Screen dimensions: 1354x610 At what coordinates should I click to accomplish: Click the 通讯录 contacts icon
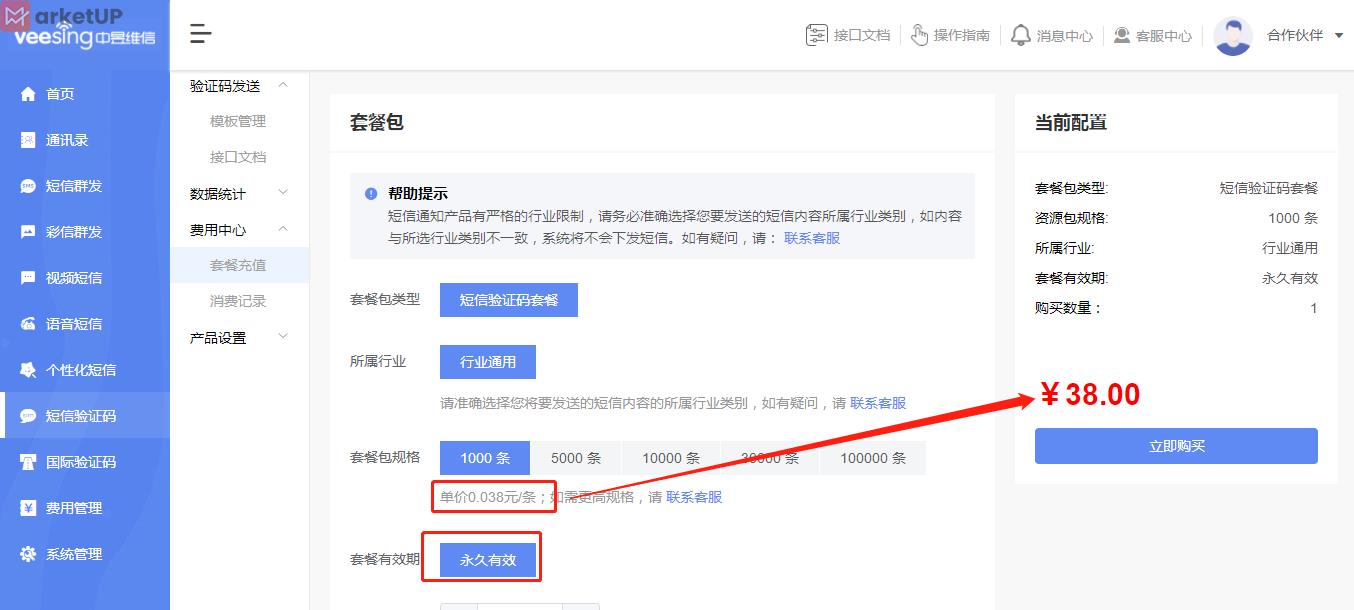tap(28, 140)
